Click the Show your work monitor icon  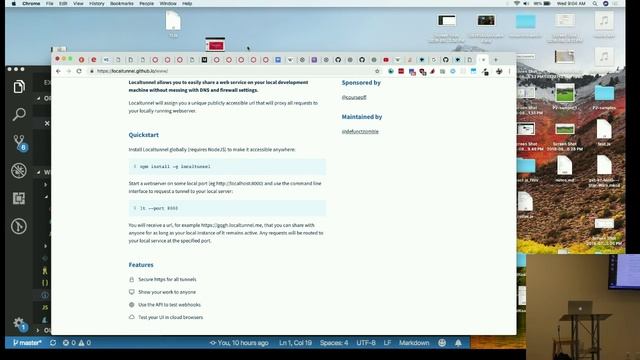coord(131,292)
